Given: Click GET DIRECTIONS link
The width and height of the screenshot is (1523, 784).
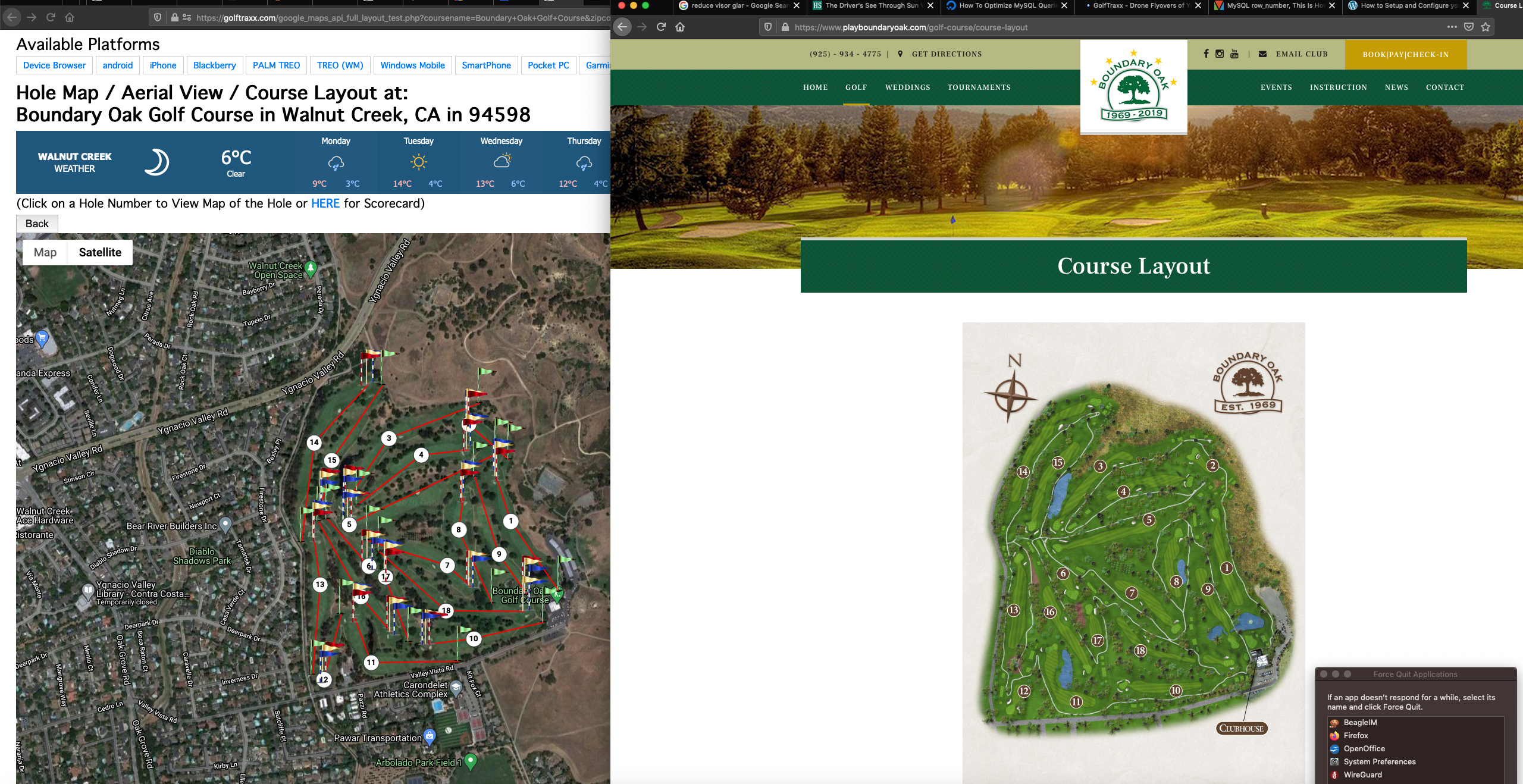Looking at the screenshot, I should [947, 54].
